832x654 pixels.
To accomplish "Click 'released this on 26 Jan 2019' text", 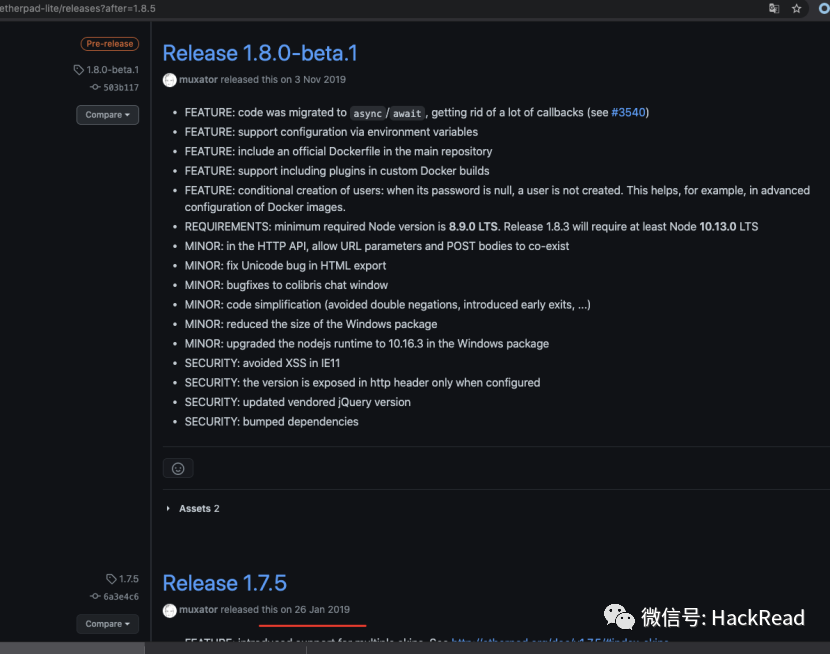I will [x=285, y=609].
